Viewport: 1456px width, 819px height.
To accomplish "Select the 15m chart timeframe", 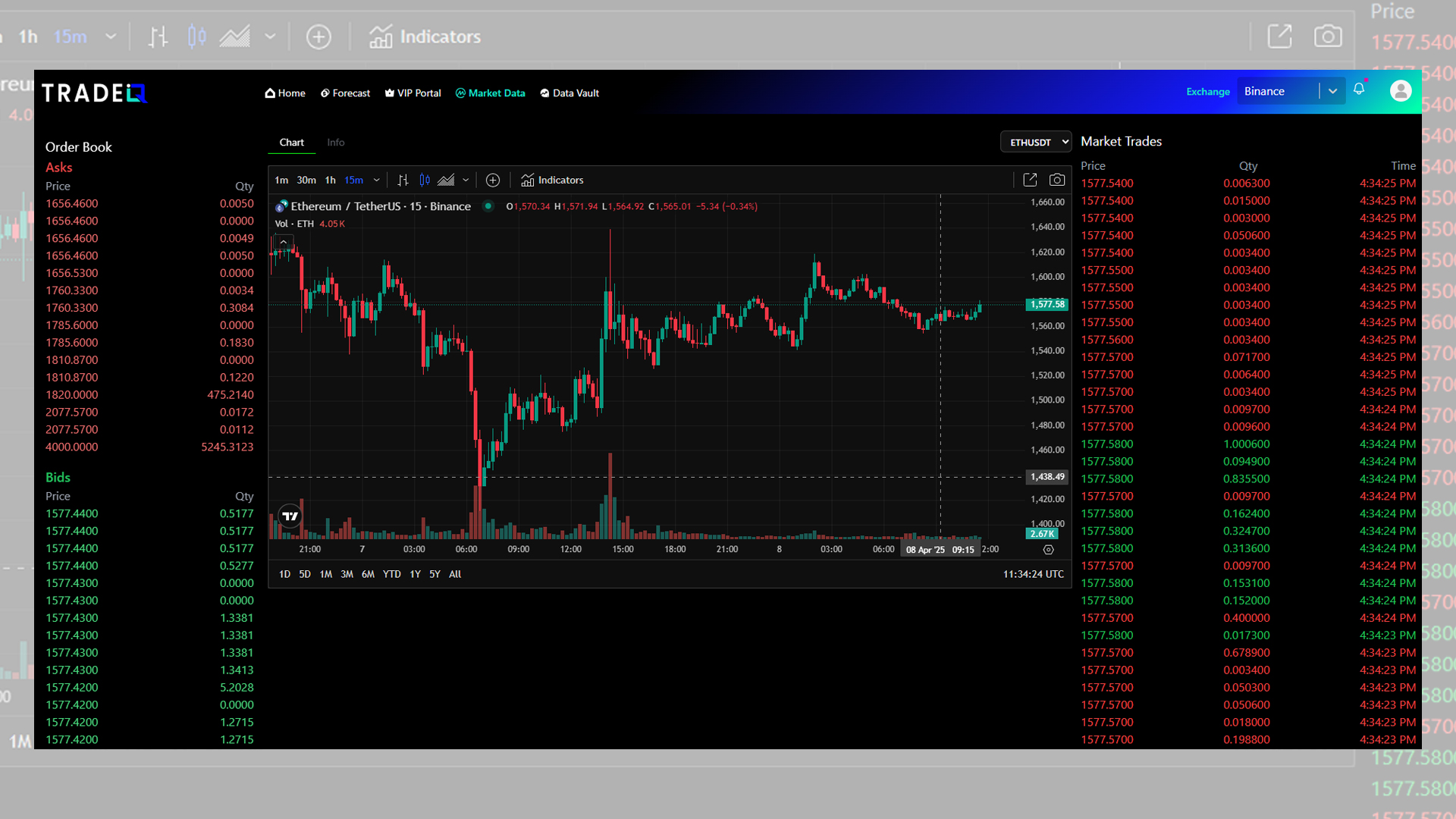I will pos(353,180).
